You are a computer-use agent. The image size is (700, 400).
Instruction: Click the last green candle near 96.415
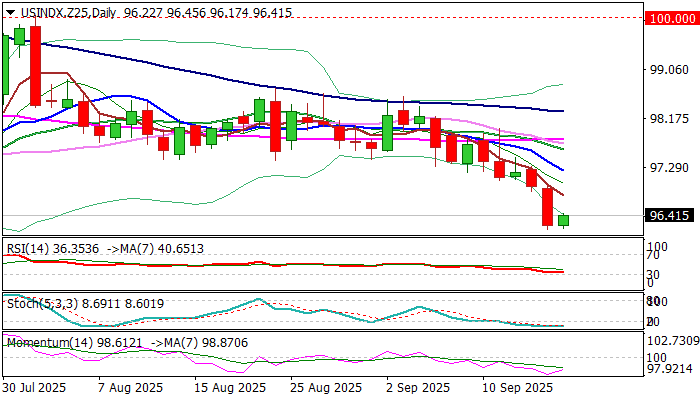pos(564,220)
